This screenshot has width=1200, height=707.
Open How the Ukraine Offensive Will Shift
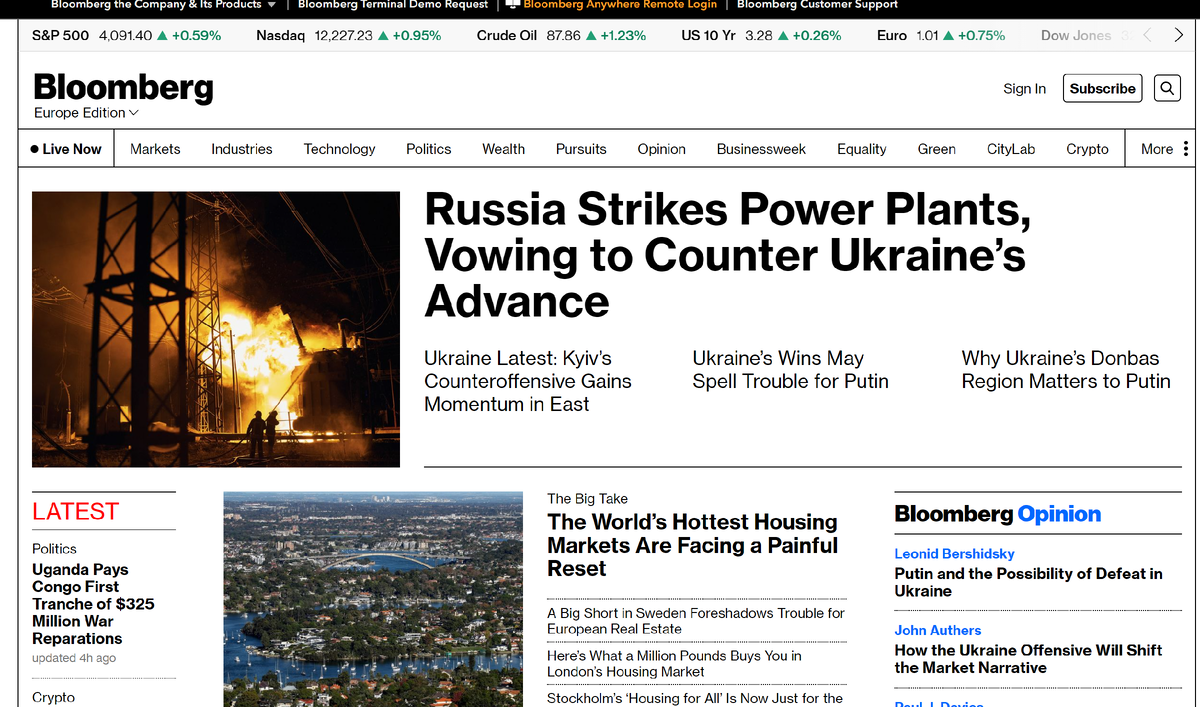click(x=1028, y=659)
